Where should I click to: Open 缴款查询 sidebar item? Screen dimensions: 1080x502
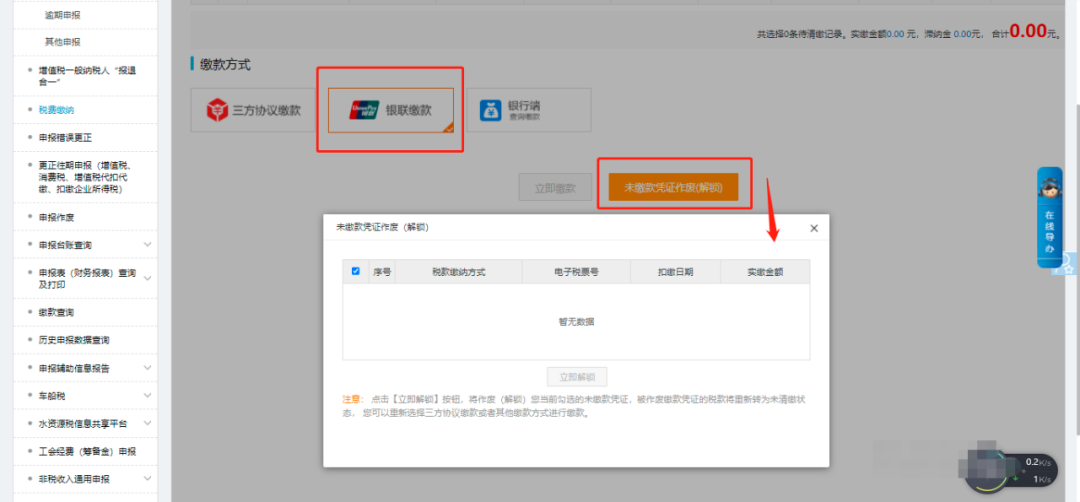pyautogui.click(x=56, y=312)
